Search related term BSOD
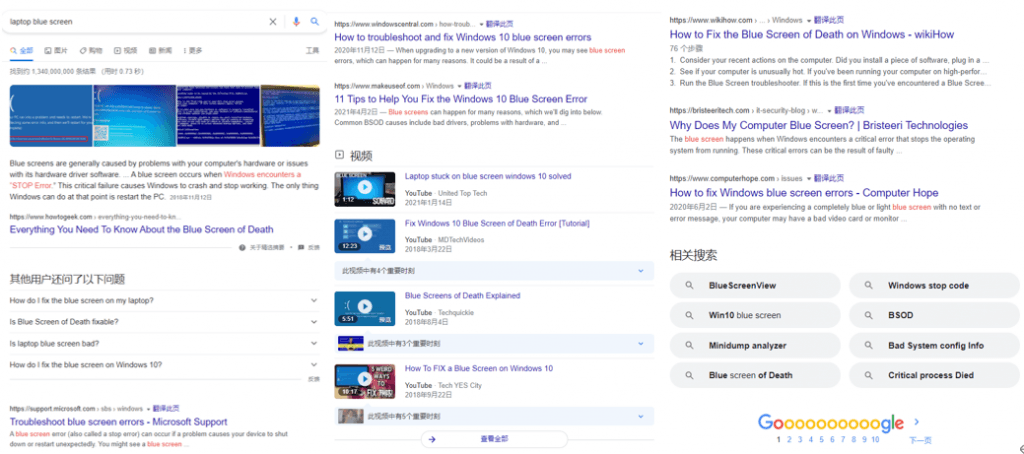 [x=934, y=315]
